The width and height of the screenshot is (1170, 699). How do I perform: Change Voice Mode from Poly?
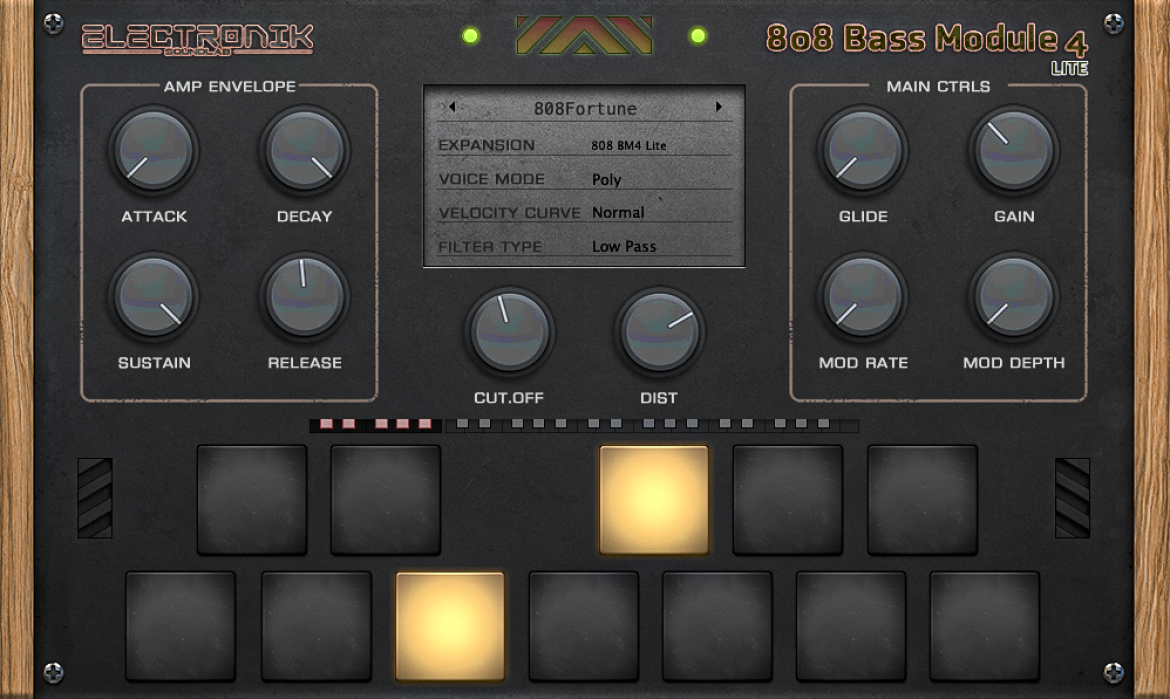click(x=606, y=180)
